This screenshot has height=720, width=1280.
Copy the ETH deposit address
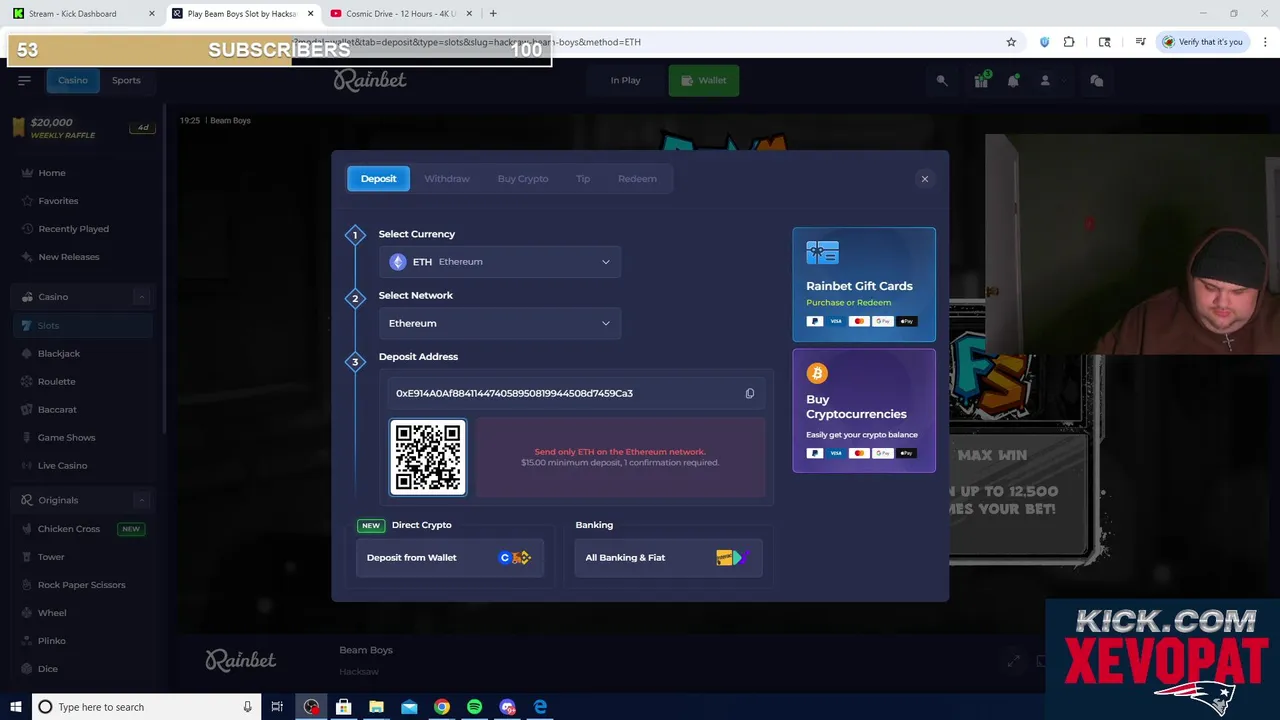pos(750,393)
